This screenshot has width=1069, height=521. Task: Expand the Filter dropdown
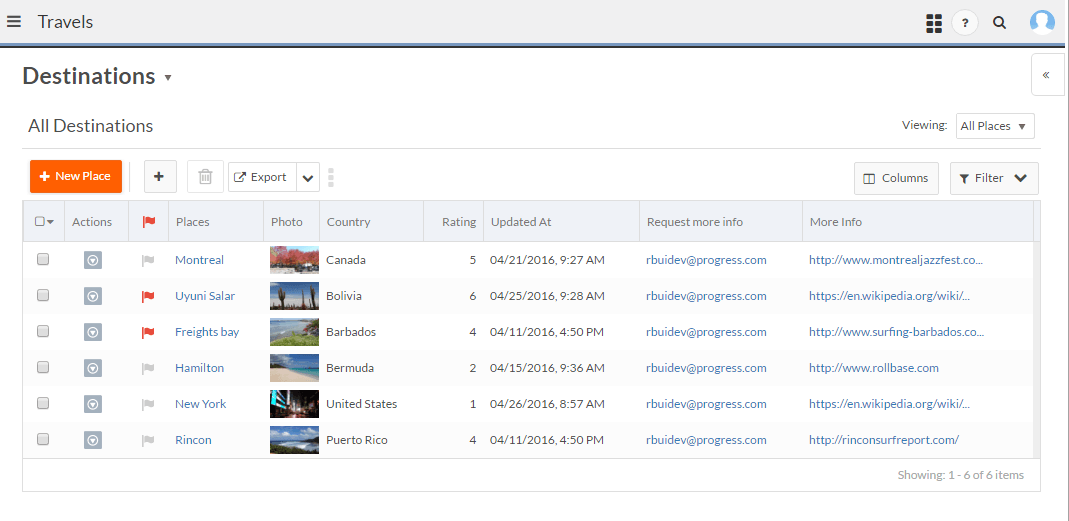(x=993, y=178)
